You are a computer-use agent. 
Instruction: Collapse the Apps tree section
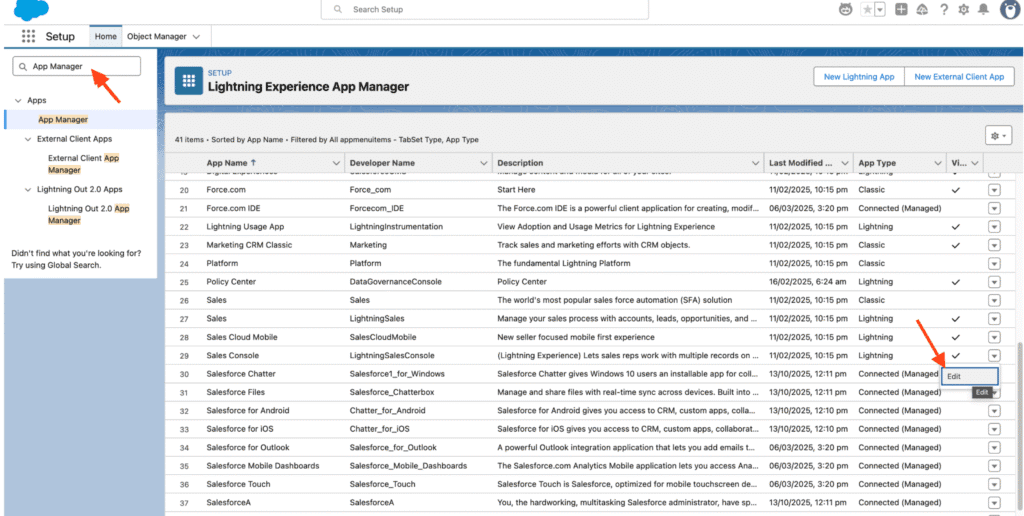[18, 101]
